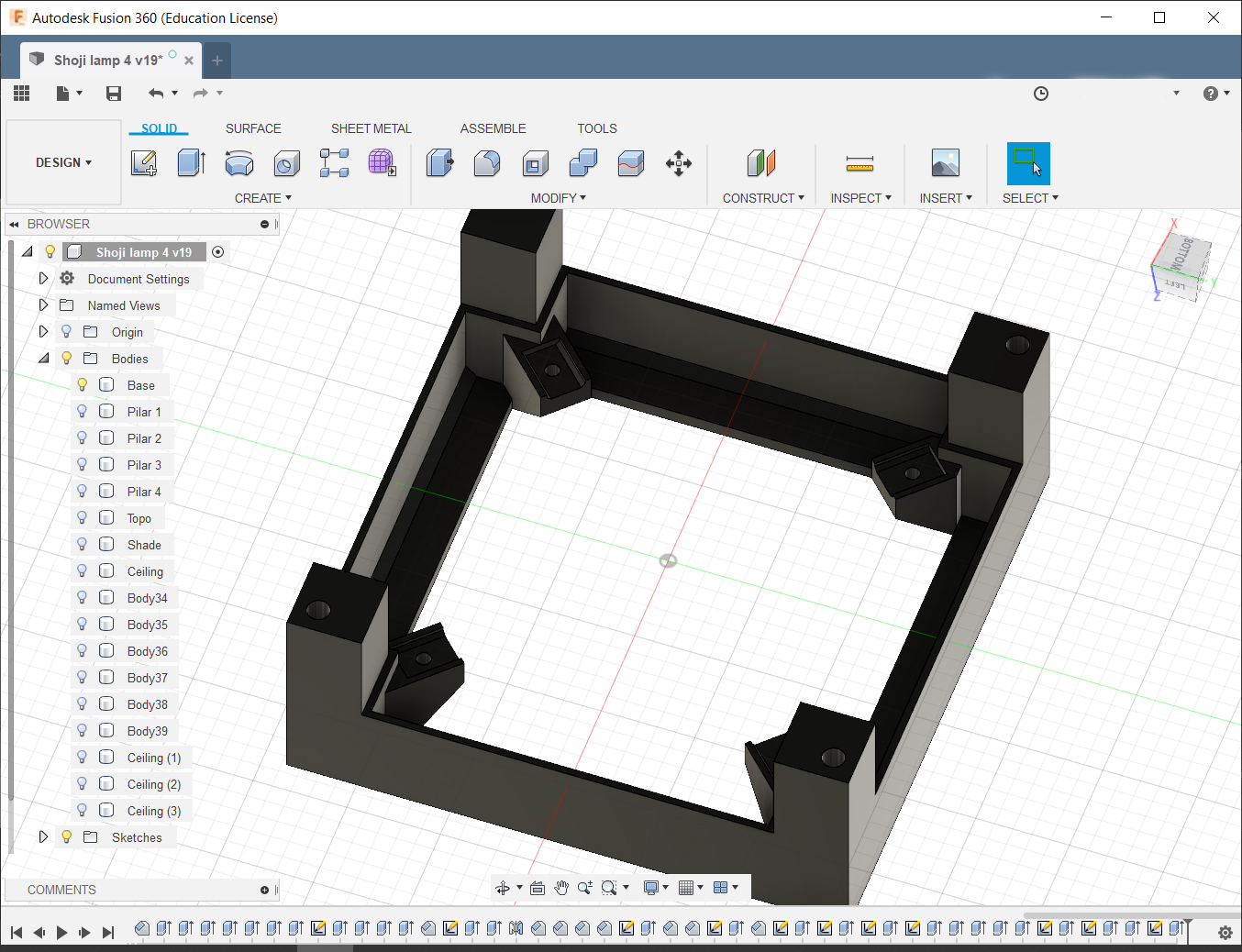
Task: Toggle visibility of the Shade body
Action: 83,545
